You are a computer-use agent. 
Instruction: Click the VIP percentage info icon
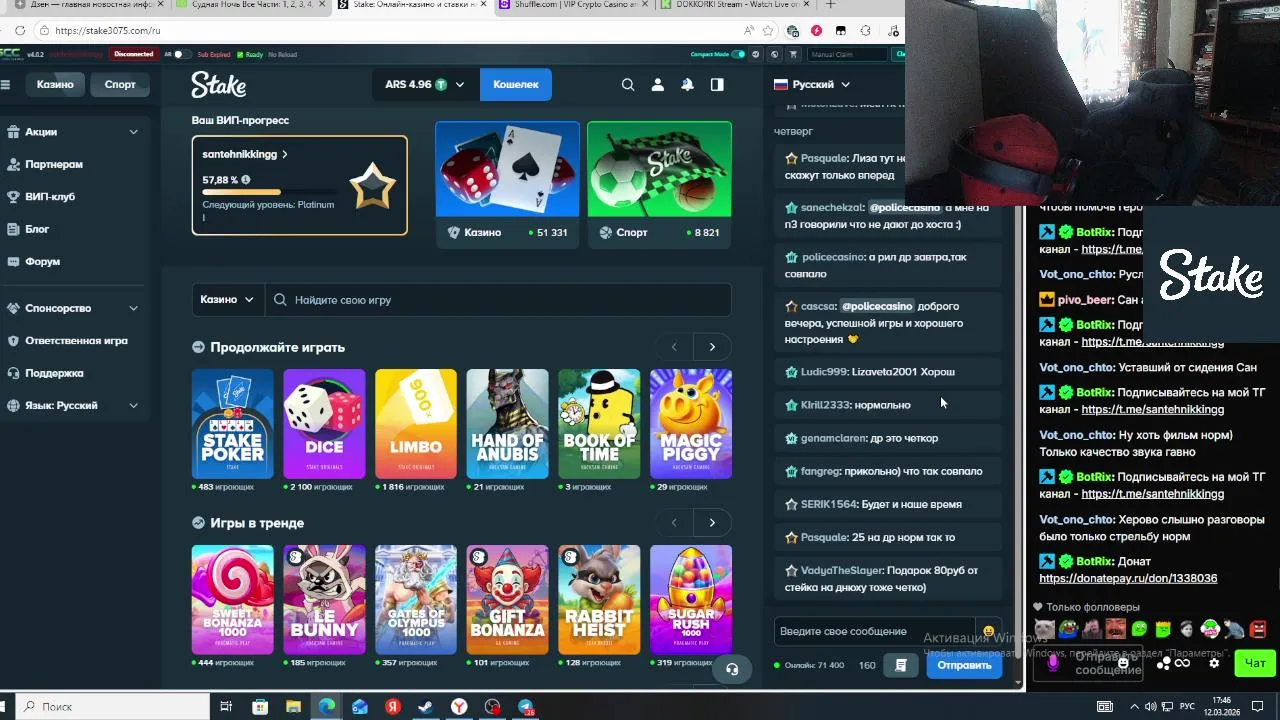click(x=246, y=180)
